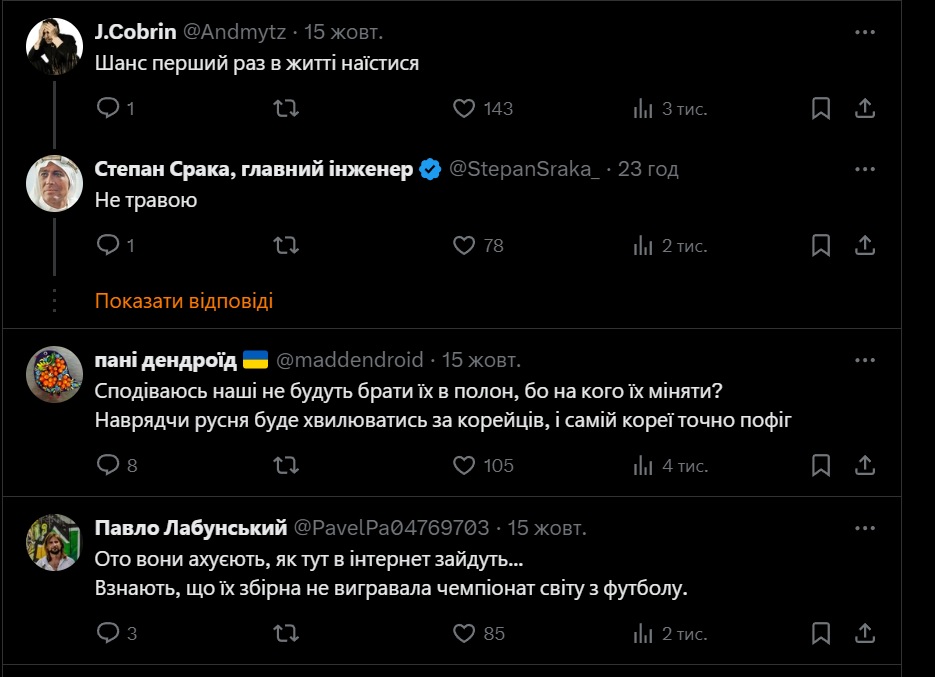
Task: Click пані дендроїд's floral avatar
Action: [x=54, y=374]
